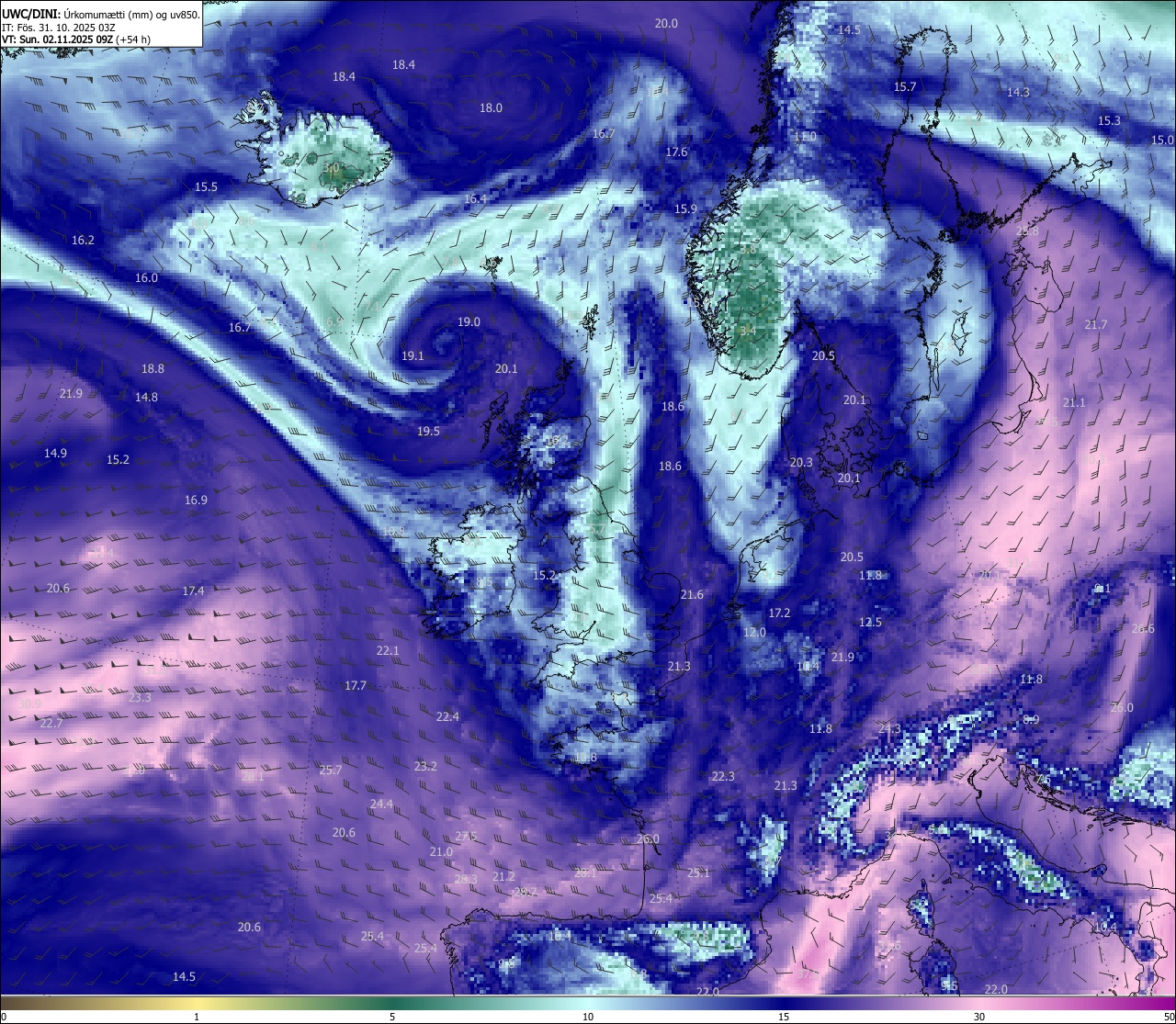Click the 15.7 value label
The width and height of the screenshot is (1176, 1024).
905,86
